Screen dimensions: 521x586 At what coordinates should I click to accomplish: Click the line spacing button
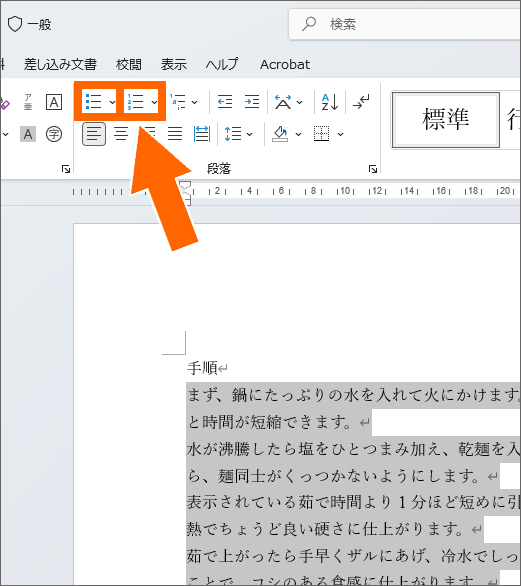[233, 134]
